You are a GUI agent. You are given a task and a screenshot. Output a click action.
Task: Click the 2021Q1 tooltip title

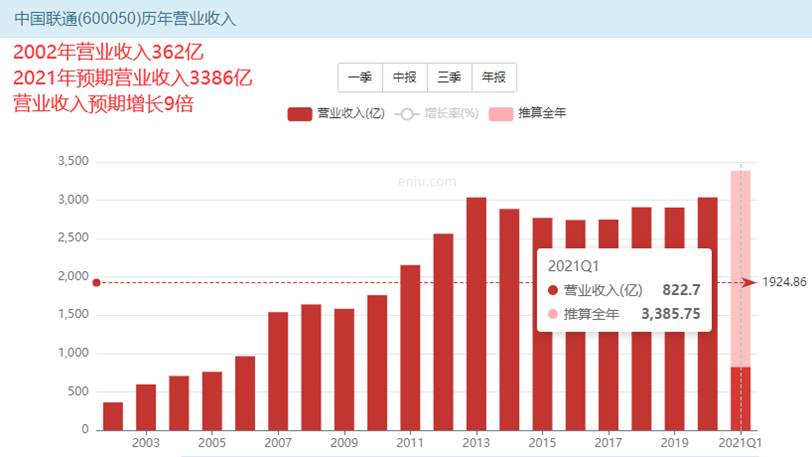(573, 266)
